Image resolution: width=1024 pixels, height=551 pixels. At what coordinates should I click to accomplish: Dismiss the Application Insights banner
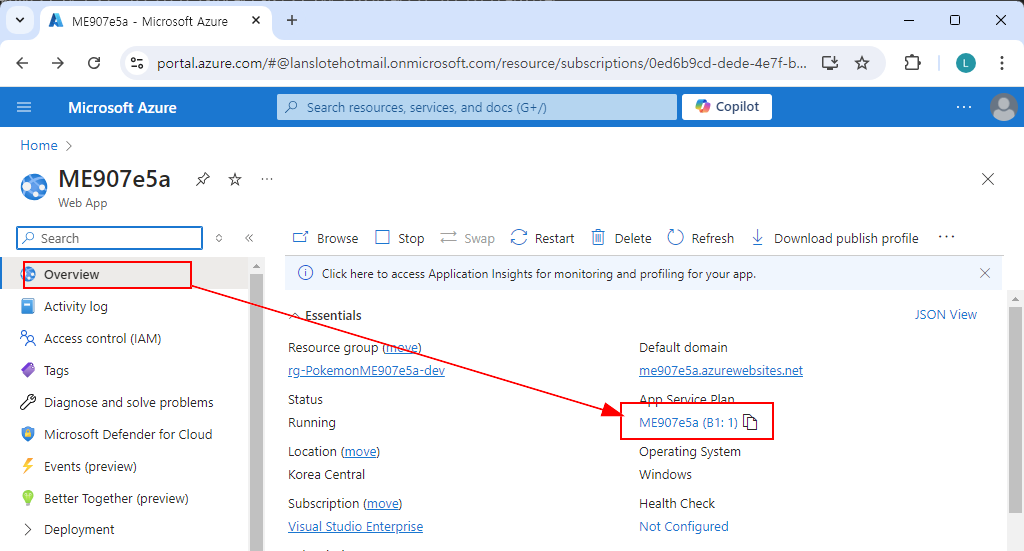(985, 274)
